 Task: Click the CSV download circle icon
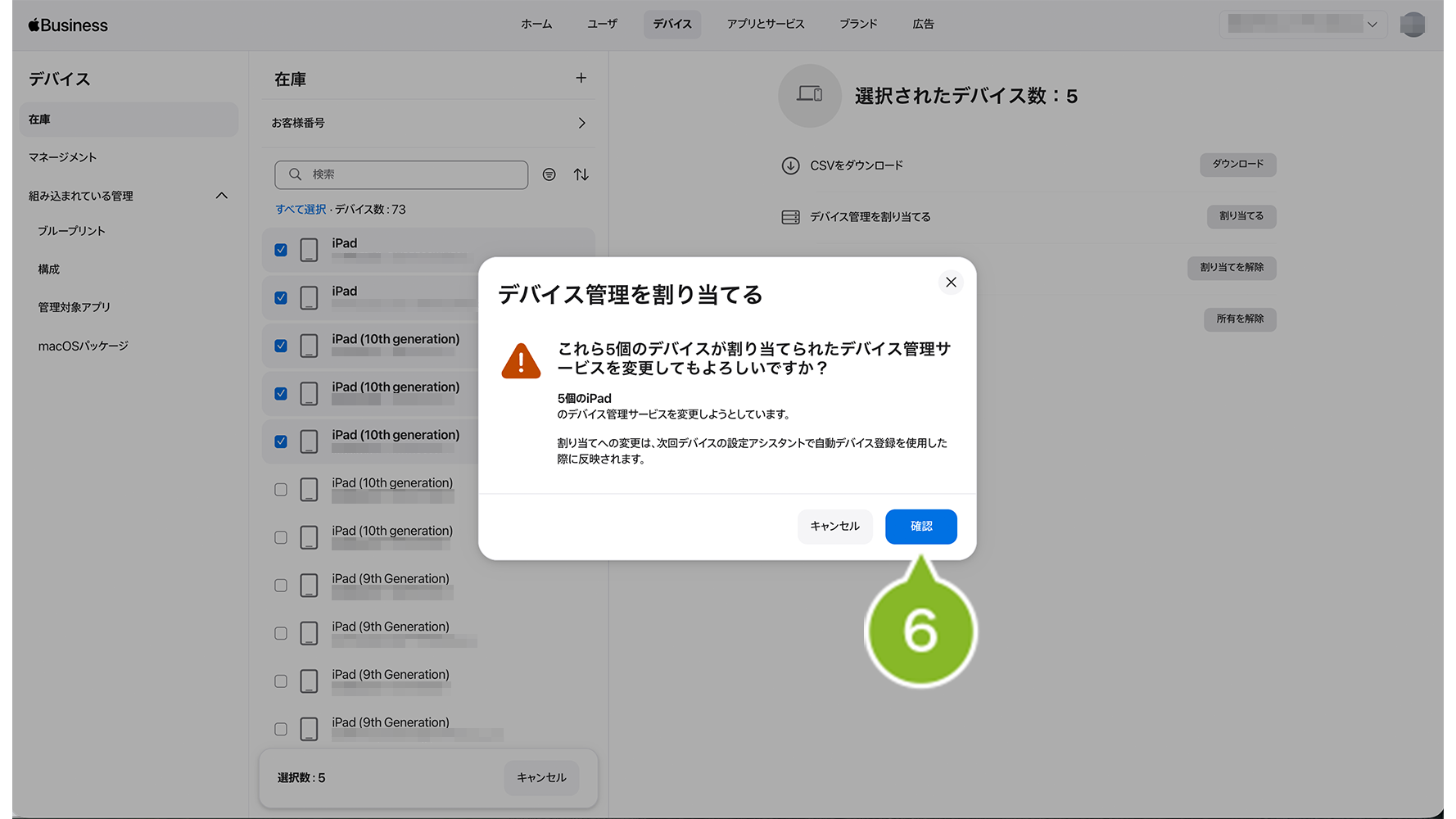(790, 165)
